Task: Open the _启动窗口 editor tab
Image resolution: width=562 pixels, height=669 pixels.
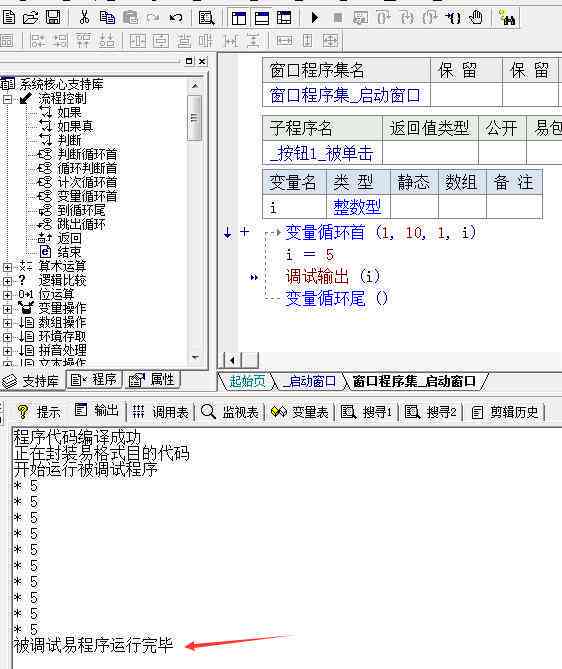Action: coord(309,381)
